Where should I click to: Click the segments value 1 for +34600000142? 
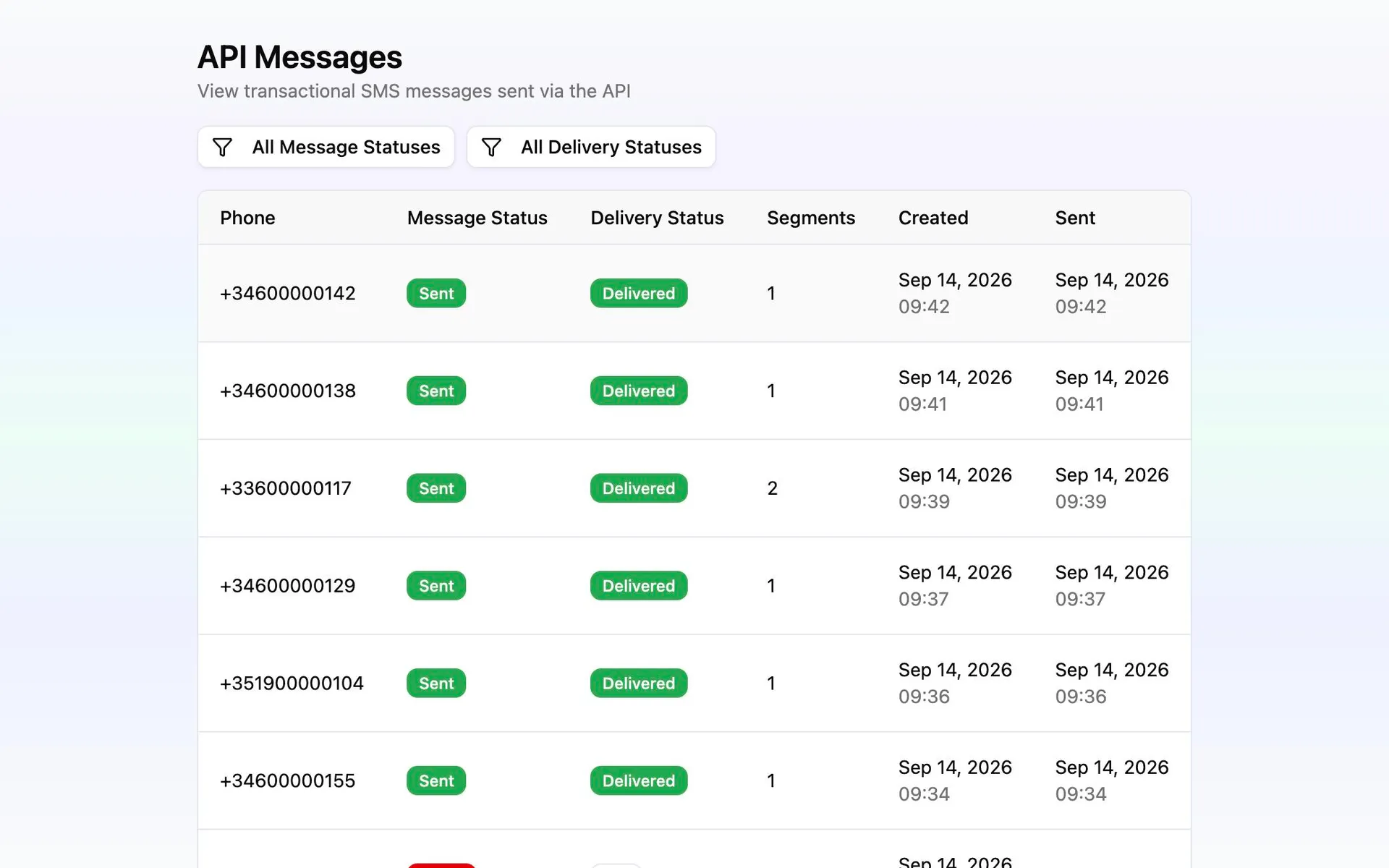pyautogui.click(x=771, y=293)
